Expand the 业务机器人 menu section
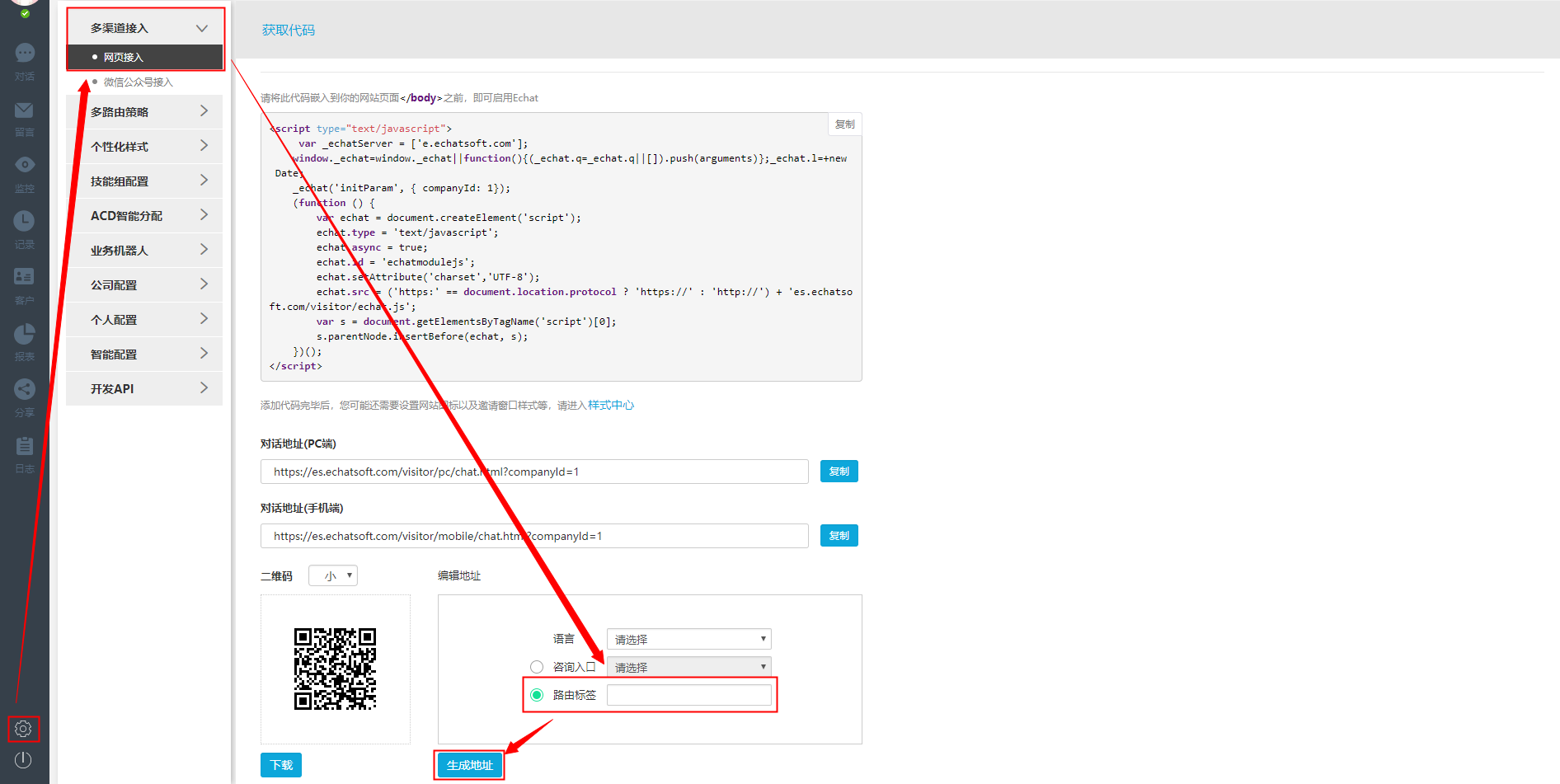This screenshot has height=784, width=1560. pyautogui.click(x=144, y=250)
